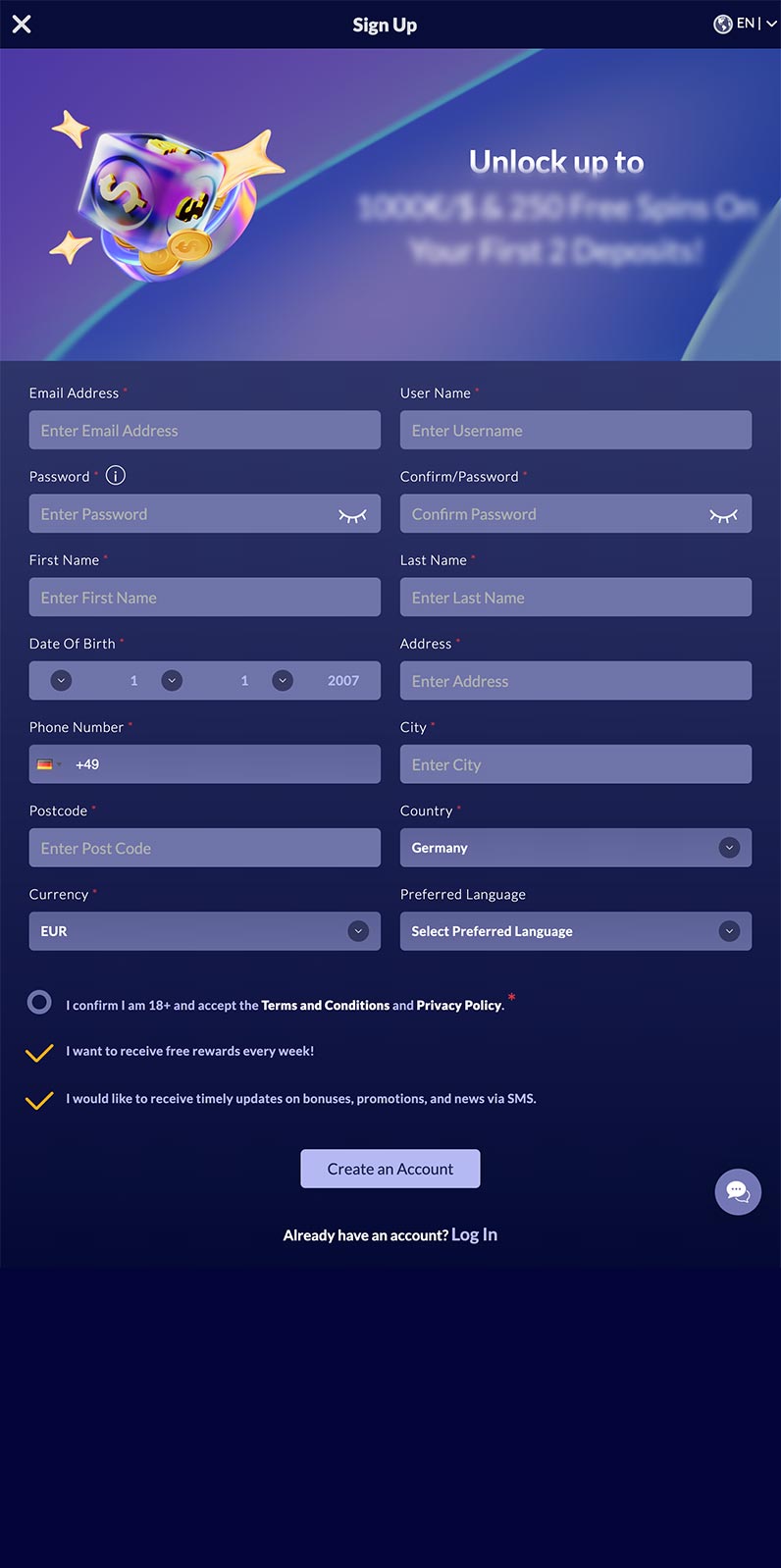Click the globe language icon
Viewport: 781px width, 1568px height.
pyautogui.click(x=722, y=25)
